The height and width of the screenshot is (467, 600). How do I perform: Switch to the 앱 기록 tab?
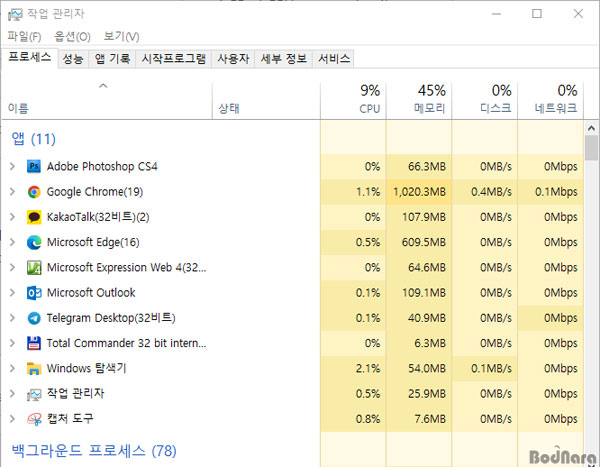(x=112, y=59)
